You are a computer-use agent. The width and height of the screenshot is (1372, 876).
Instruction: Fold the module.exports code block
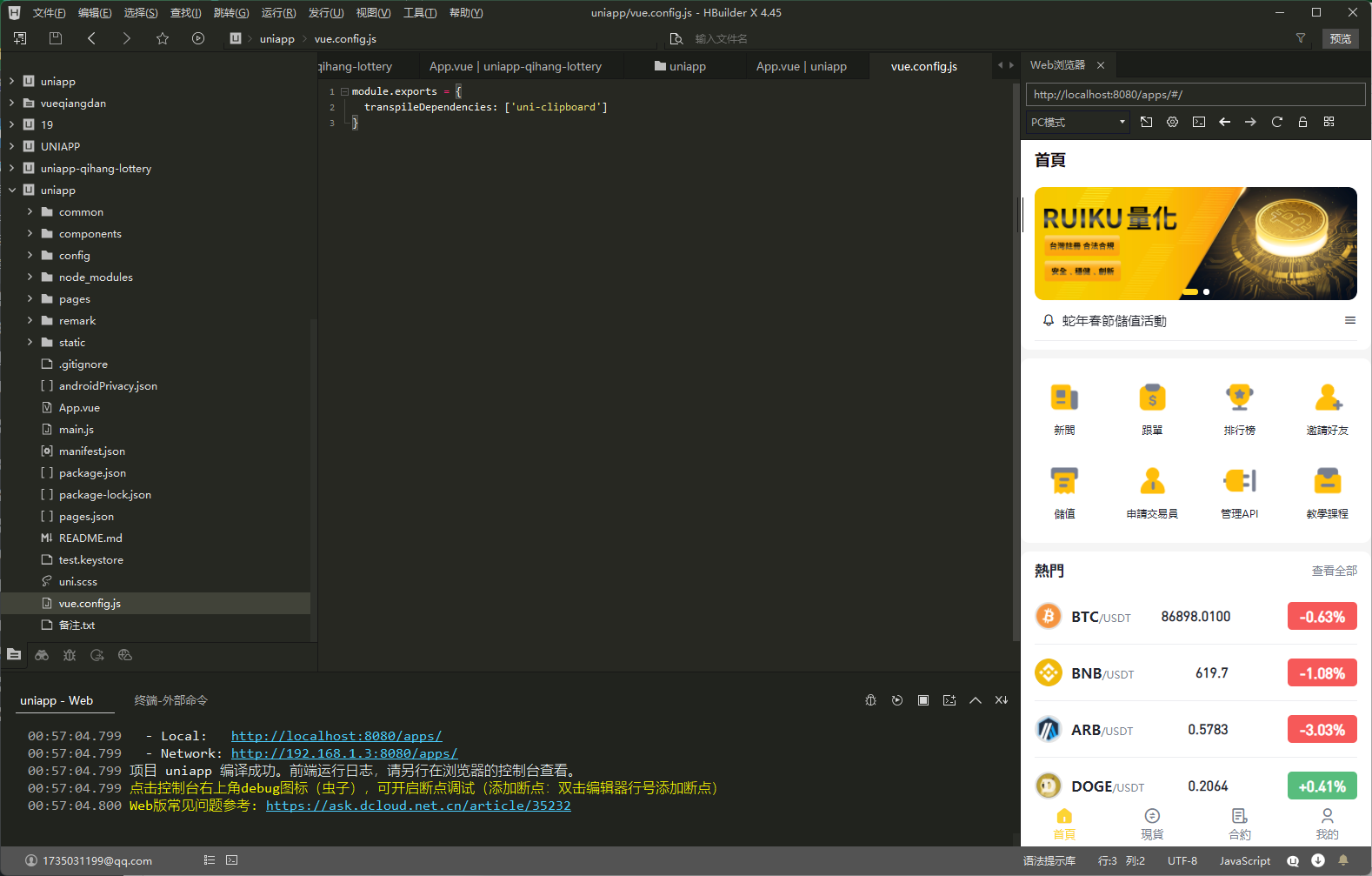pos(345,91)
